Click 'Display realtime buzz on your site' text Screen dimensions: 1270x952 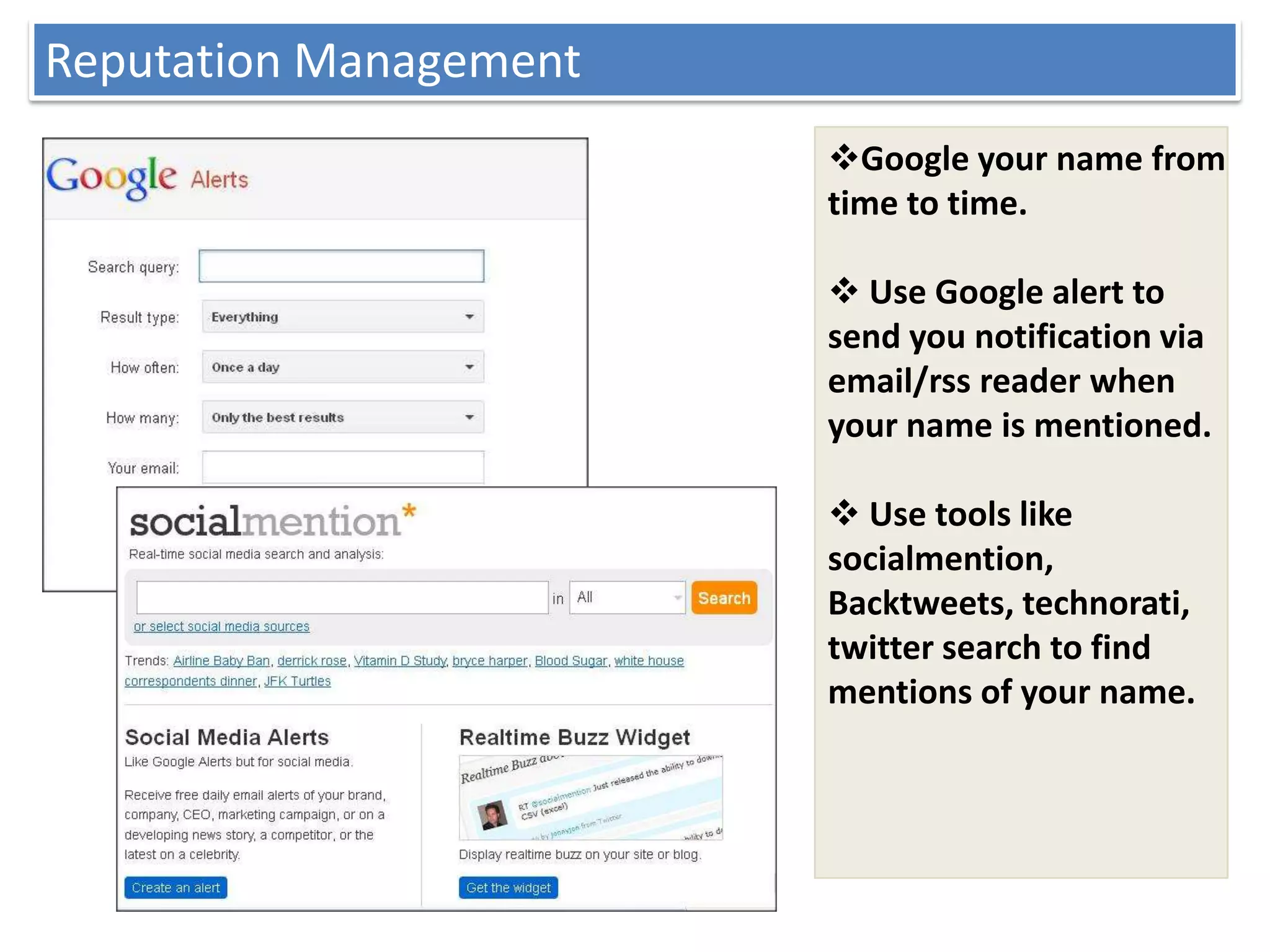580,855
